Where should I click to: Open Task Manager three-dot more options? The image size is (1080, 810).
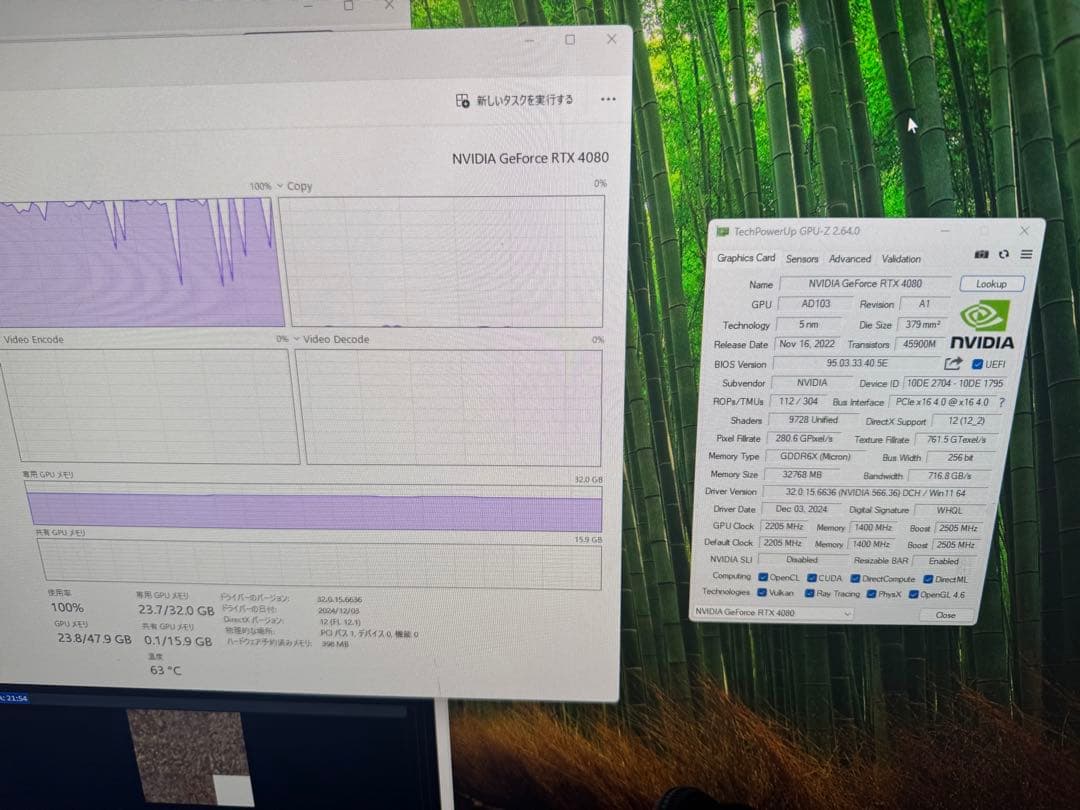pyautogui.click(x=608, y=100)
